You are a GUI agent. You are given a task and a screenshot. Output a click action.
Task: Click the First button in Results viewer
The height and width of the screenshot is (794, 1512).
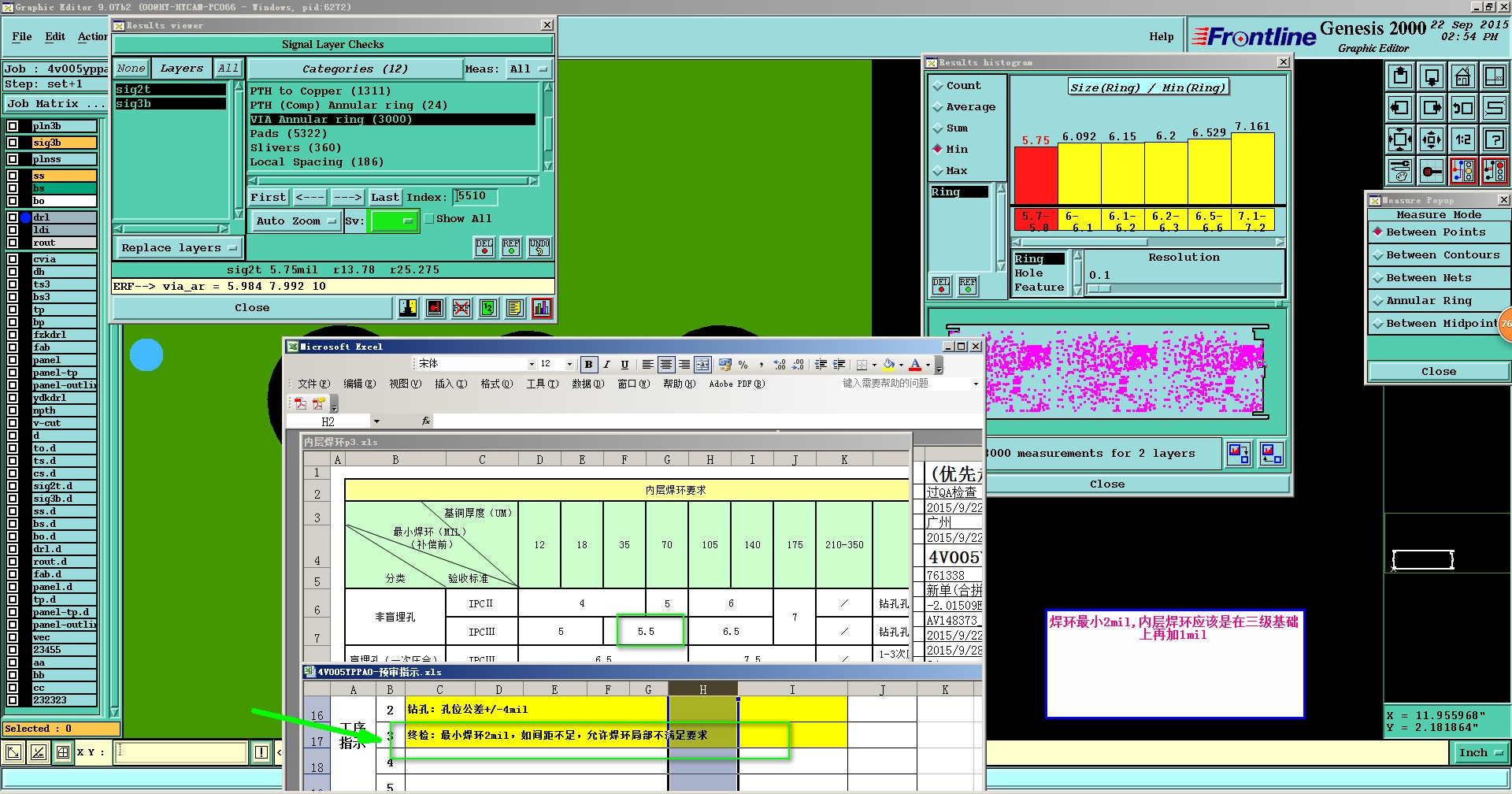[x=269, y=198]
